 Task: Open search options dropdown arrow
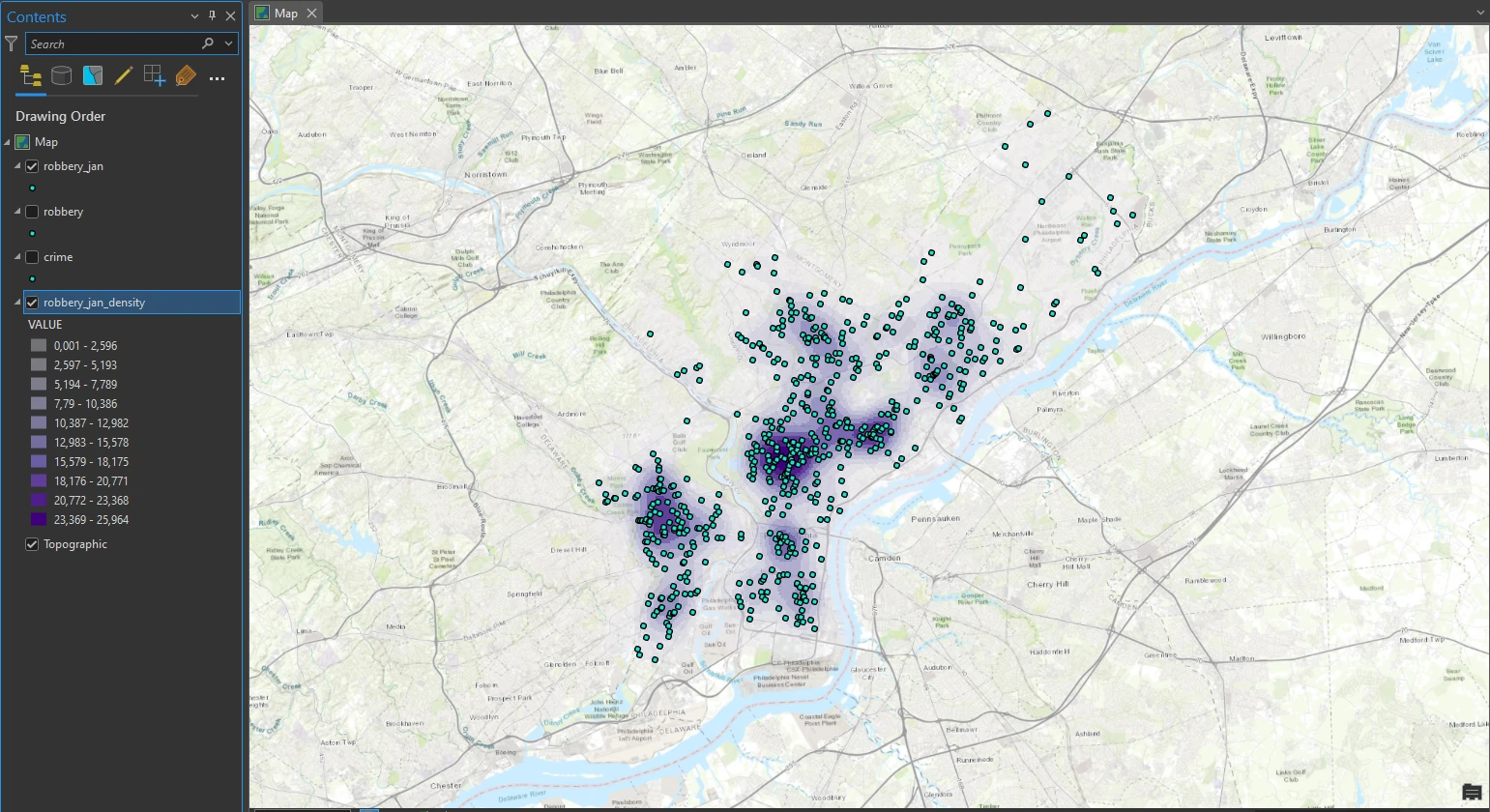[229, 43]
